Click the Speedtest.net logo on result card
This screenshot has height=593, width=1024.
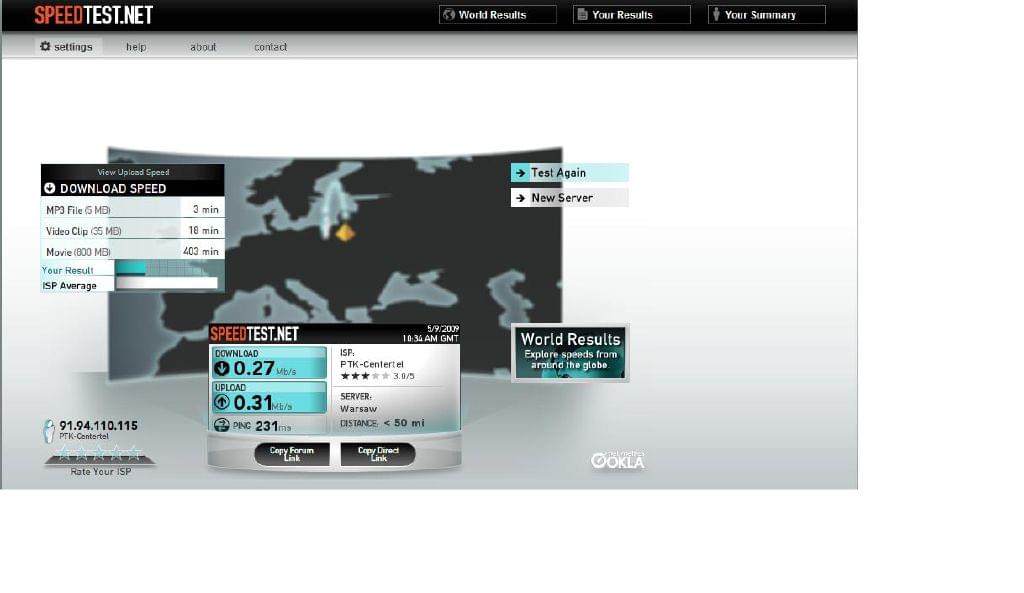(254, 334)
